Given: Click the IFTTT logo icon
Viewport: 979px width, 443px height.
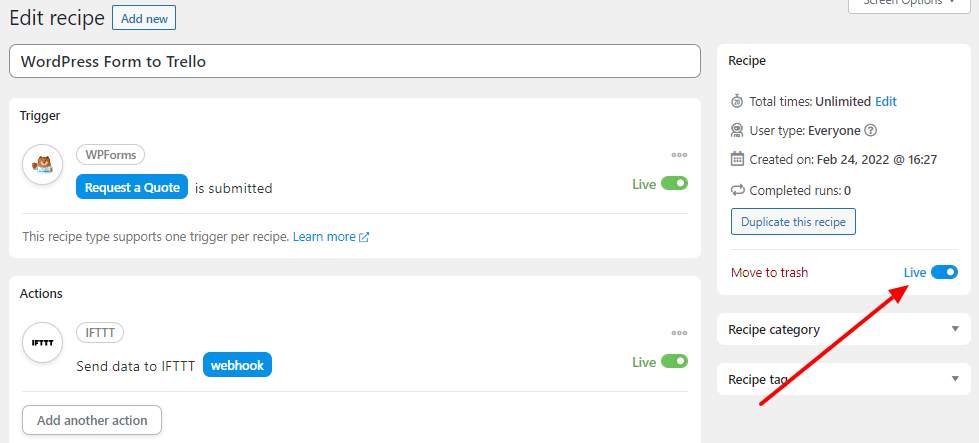Looking at the screenshot, I should pyautogui.click(x=42, y=343).
